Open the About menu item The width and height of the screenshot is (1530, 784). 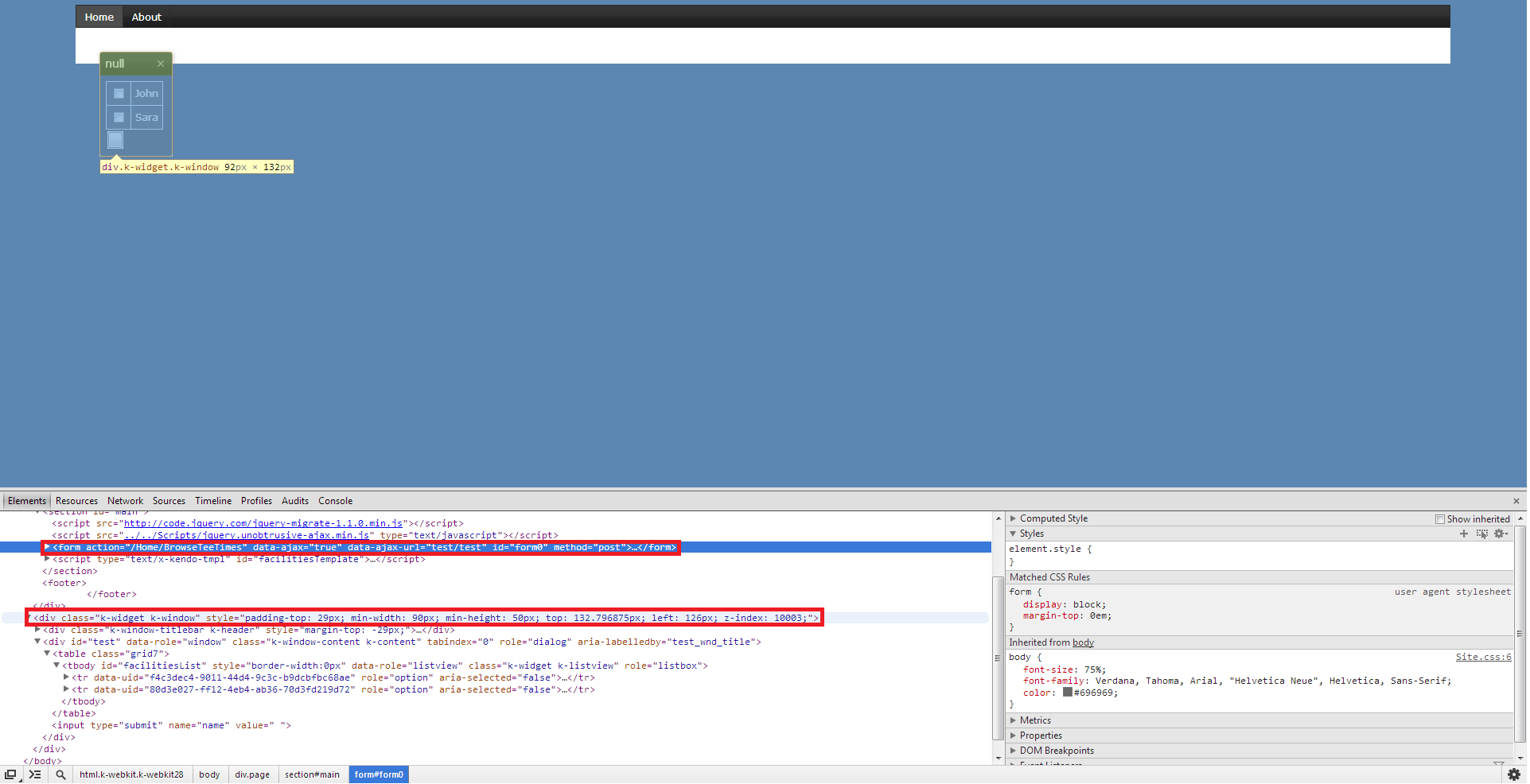(x=146, y=17)
